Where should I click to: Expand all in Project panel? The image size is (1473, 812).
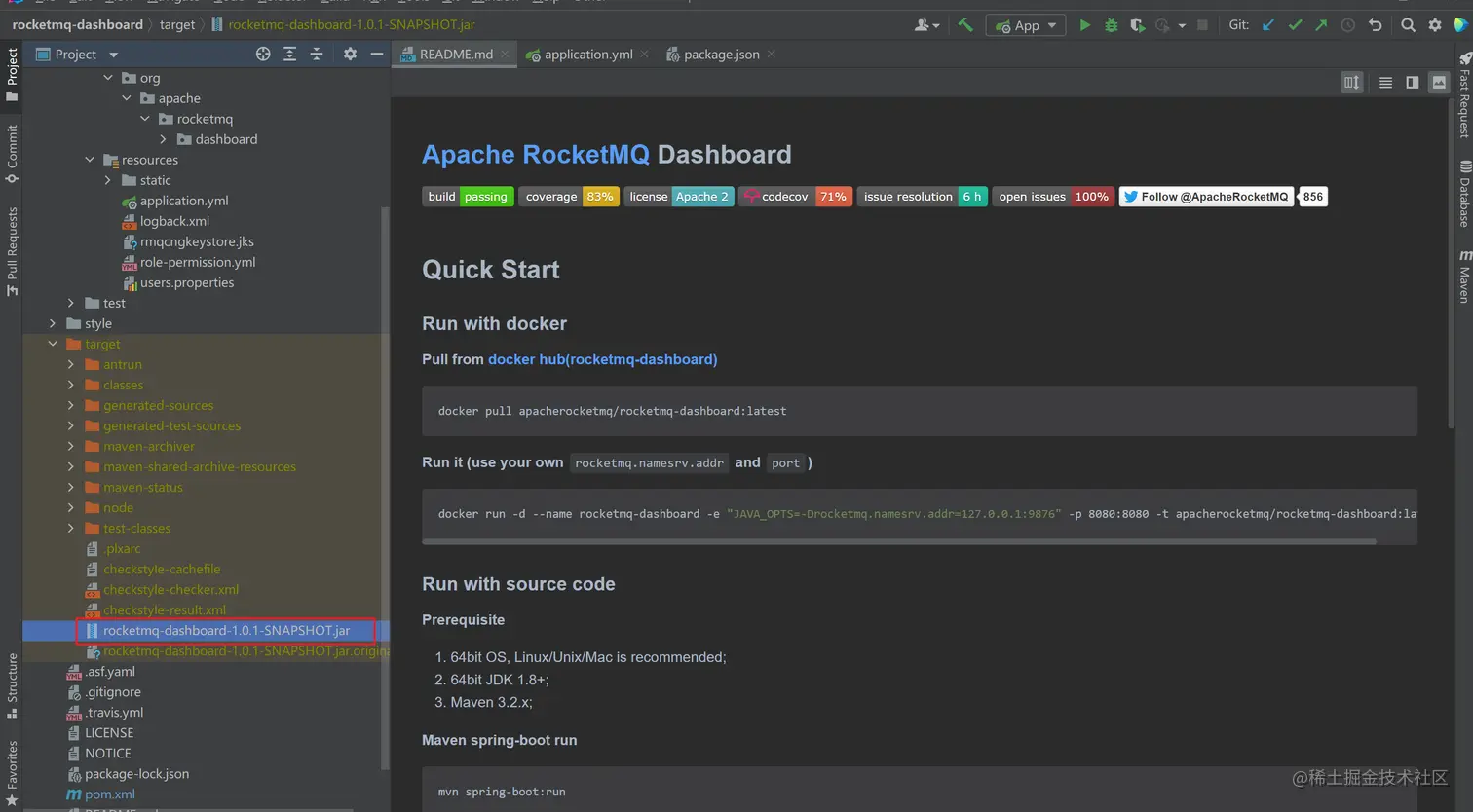point(289,55)
